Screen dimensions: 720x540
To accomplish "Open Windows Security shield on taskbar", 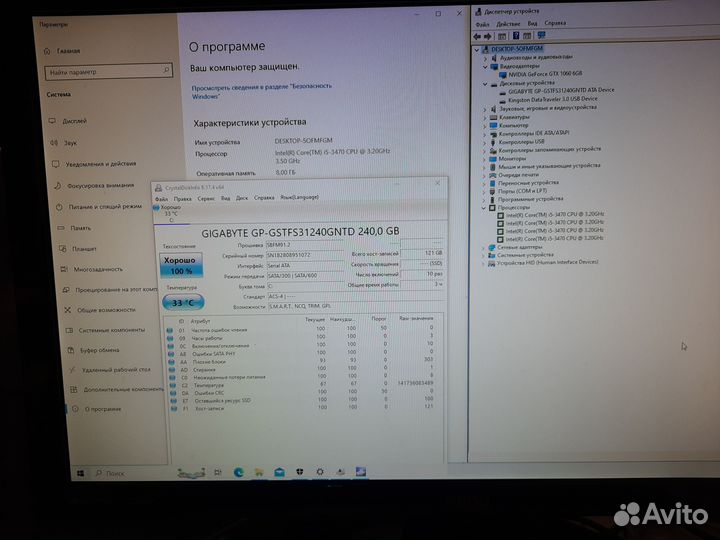I will pyautogui.click(x=299, y=472).
